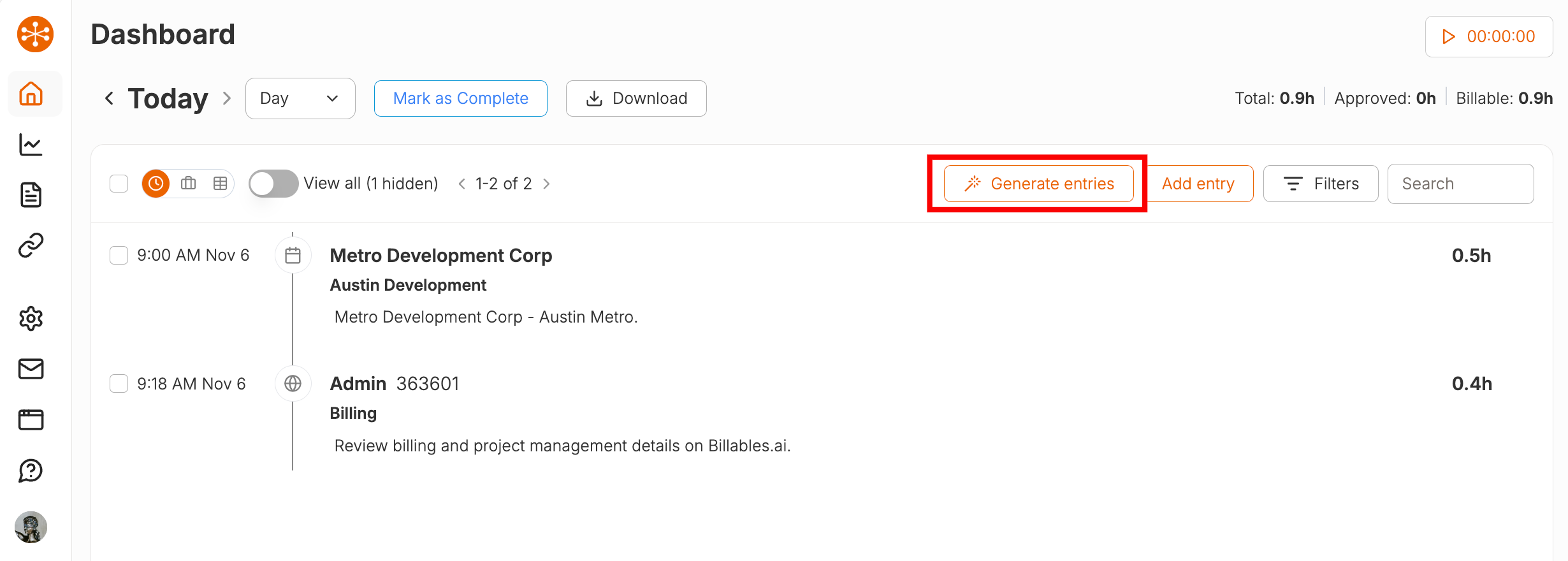This screenshot has width=1568, height=561.
Task: Open the mail icon in sidebar
Action: pyautogui.click(x=31, y=369)
